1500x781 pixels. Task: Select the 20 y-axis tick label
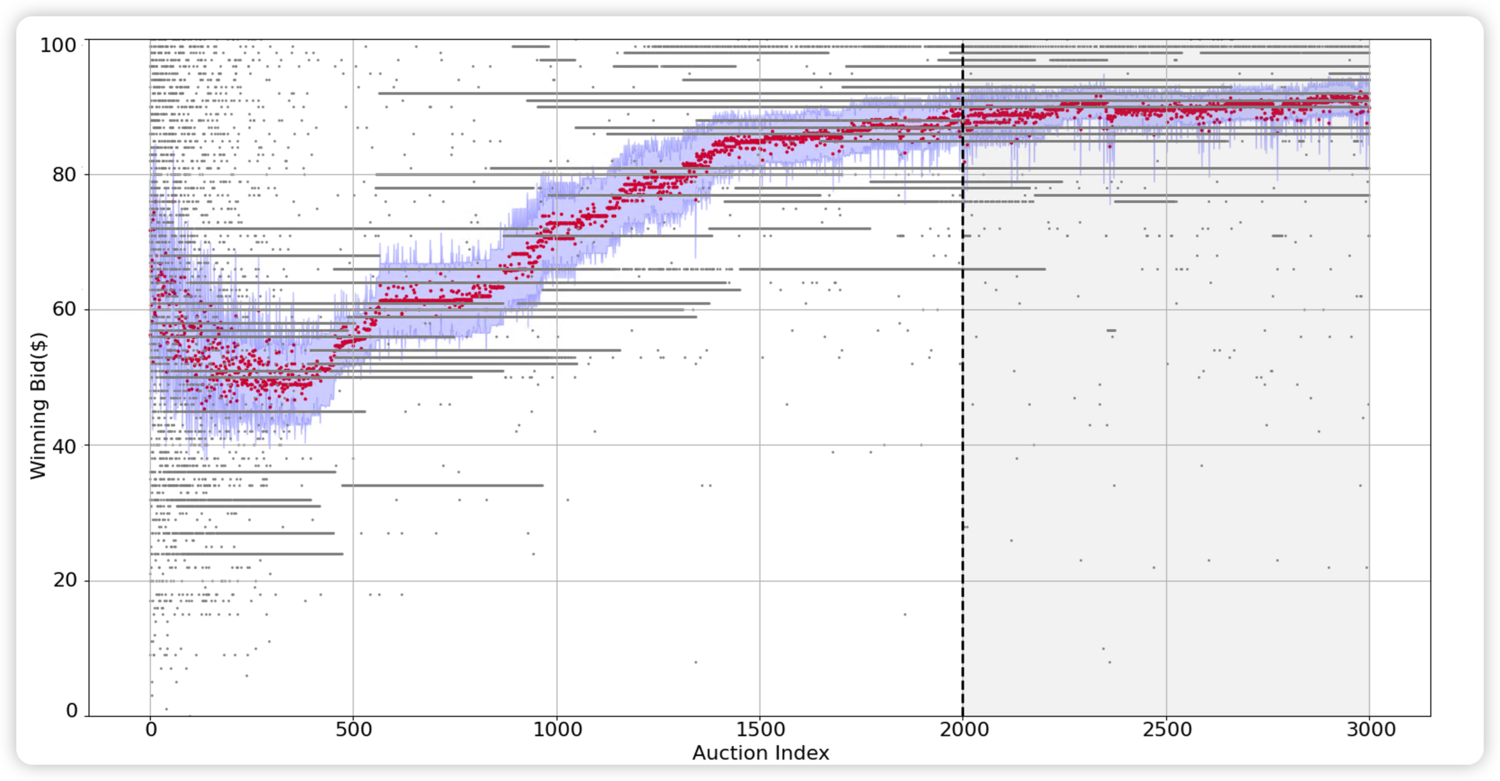[x=66, y=581]
